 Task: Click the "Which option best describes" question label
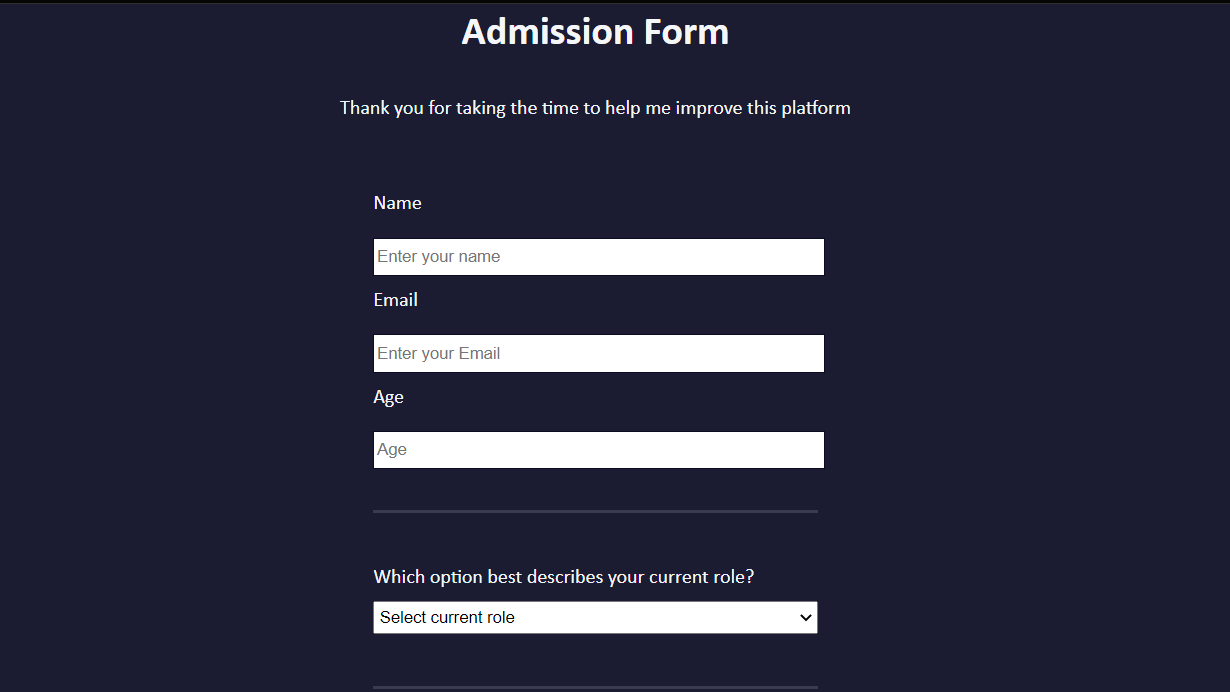tap(480, 577)
